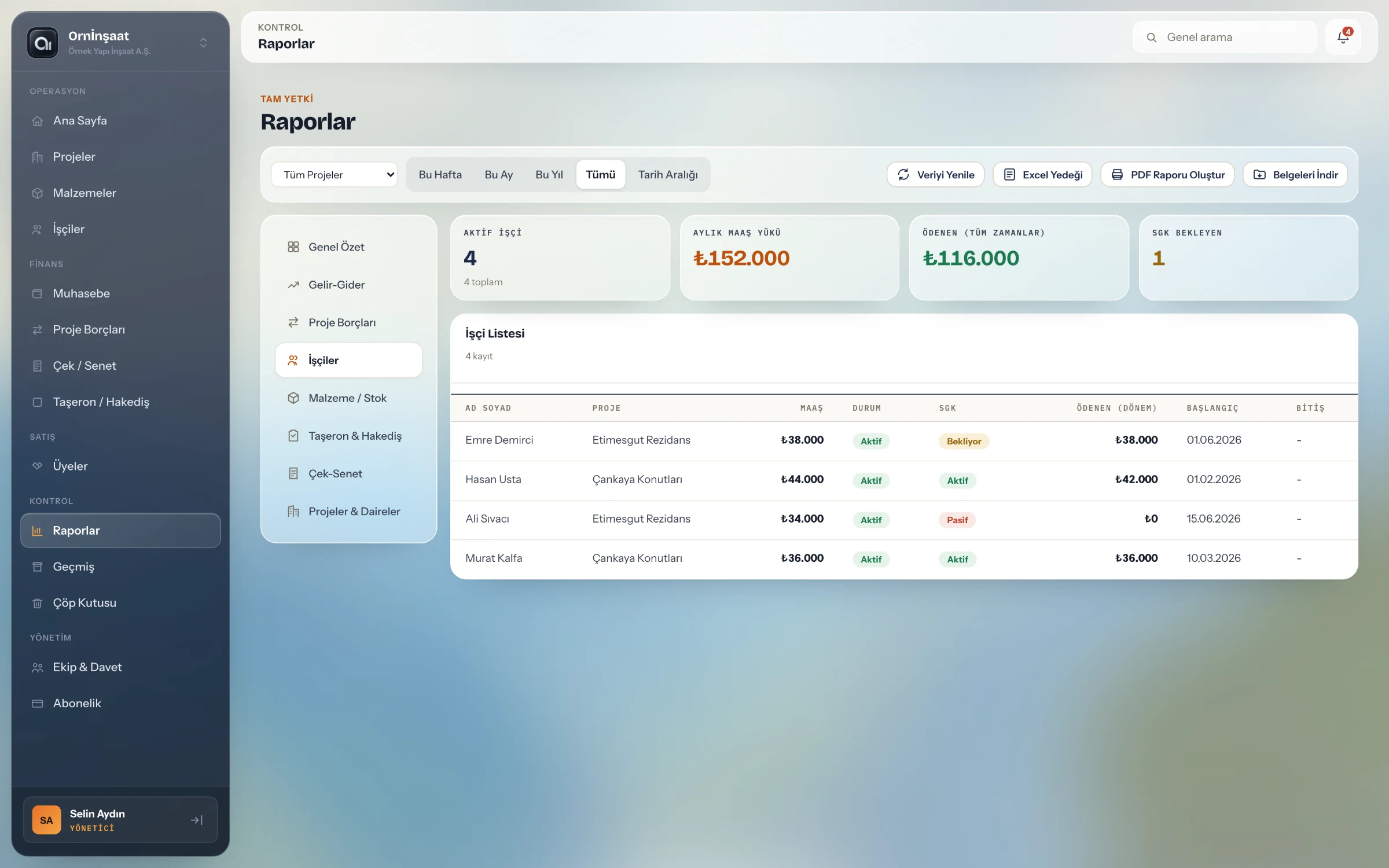Open the Tüm Projeler dropdown
Screen dimensions: 1389x868
tap(335, 175)
